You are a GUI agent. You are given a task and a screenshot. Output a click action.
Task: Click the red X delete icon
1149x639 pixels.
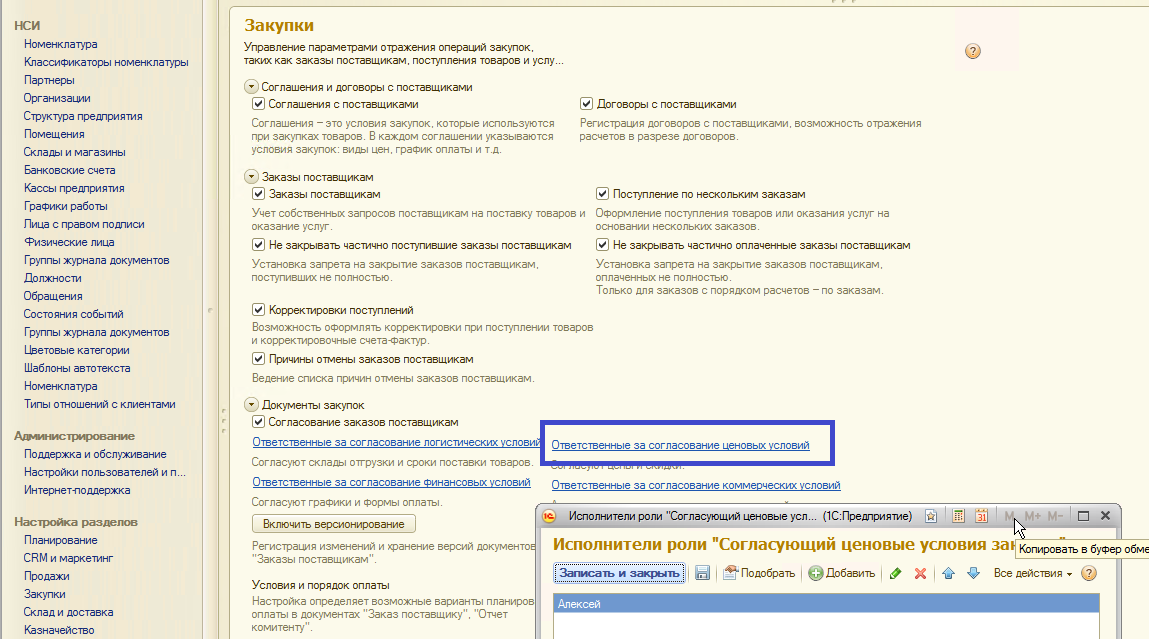(x=920, y=573)
